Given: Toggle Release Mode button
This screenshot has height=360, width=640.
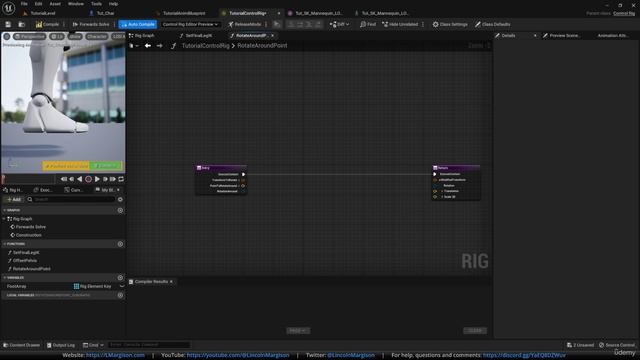Looking at the screenshot, I should tap(244, 24).
